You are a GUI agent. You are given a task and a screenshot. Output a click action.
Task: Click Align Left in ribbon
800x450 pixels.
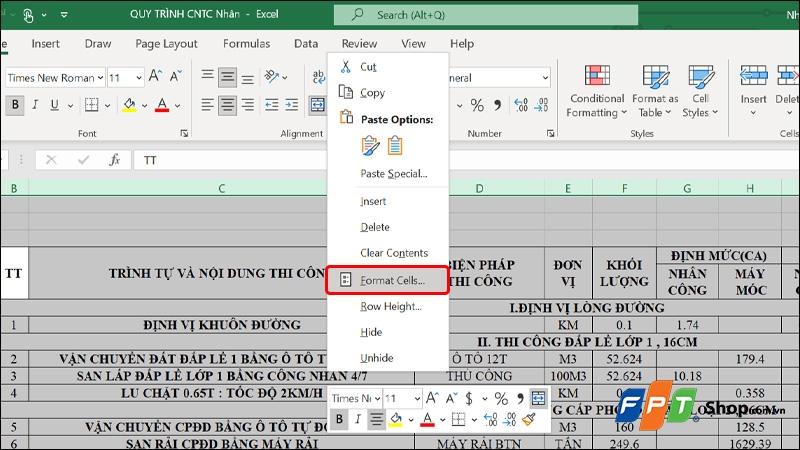point(207,105)
